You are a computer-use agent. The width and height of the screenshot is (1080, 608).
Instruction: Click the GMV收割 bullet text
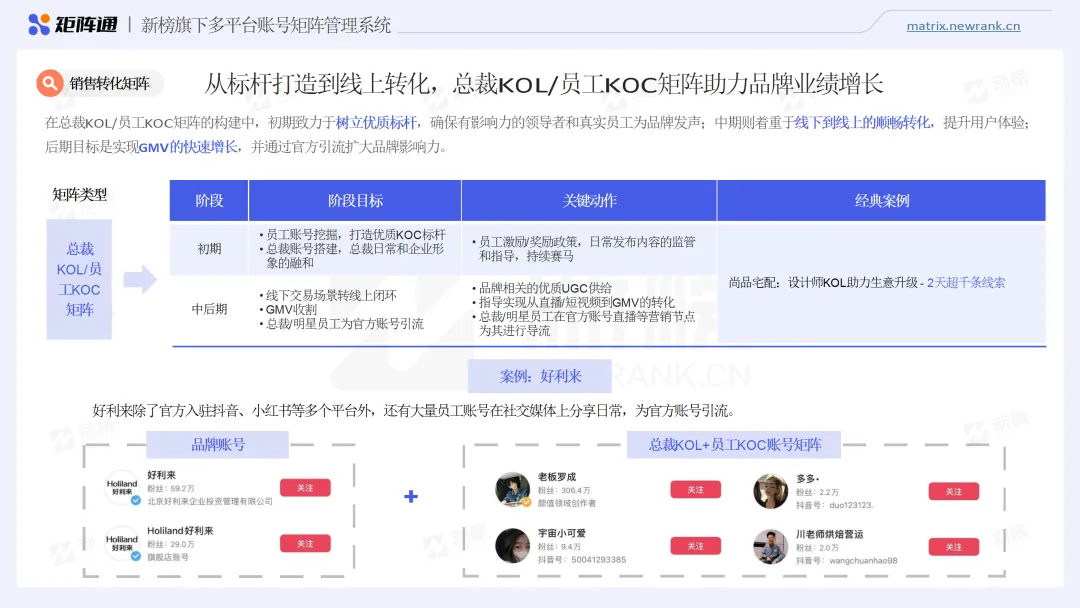[291, 309]
